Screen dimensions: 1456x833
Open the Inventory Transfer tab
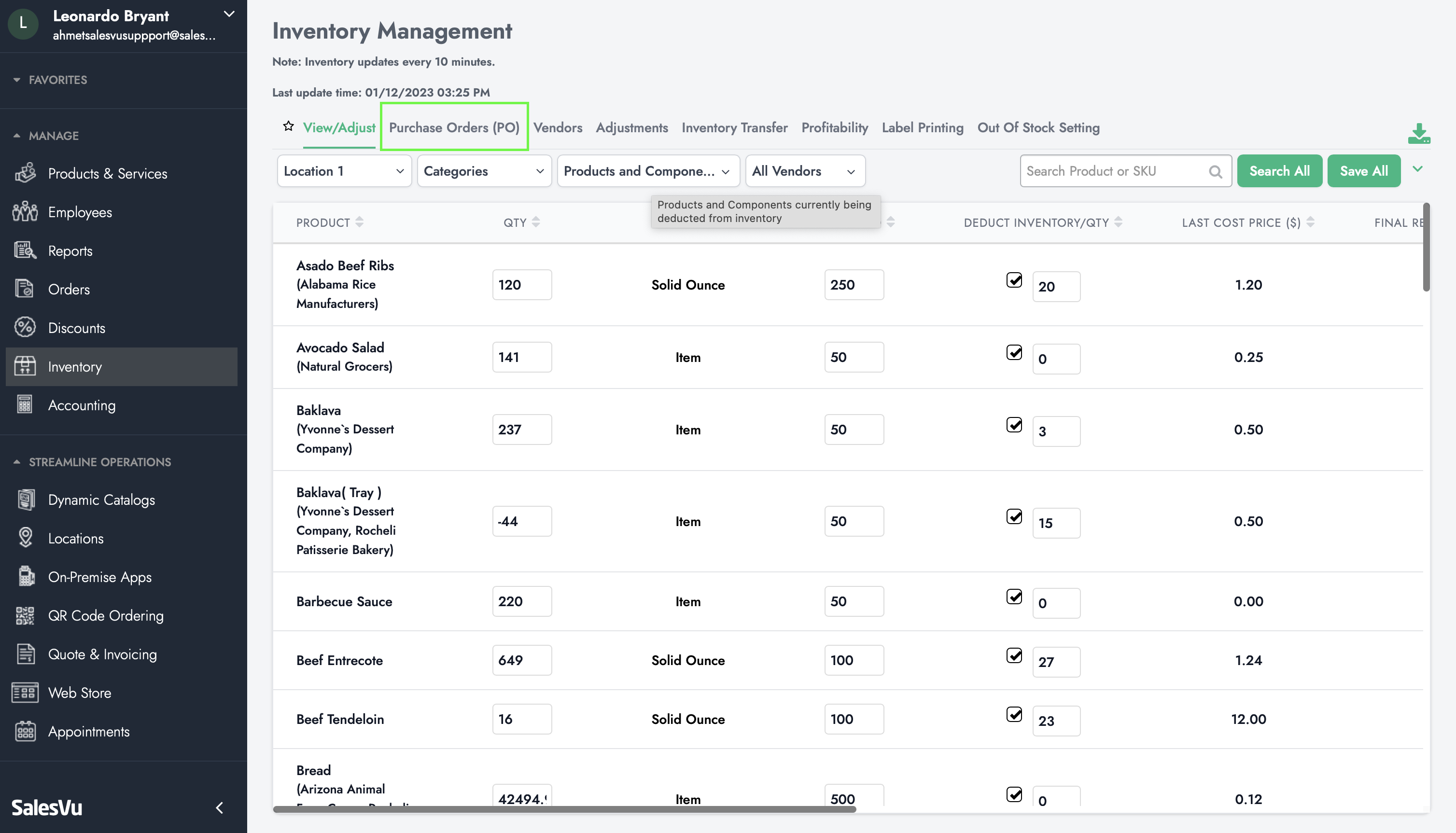coord(735,127)
